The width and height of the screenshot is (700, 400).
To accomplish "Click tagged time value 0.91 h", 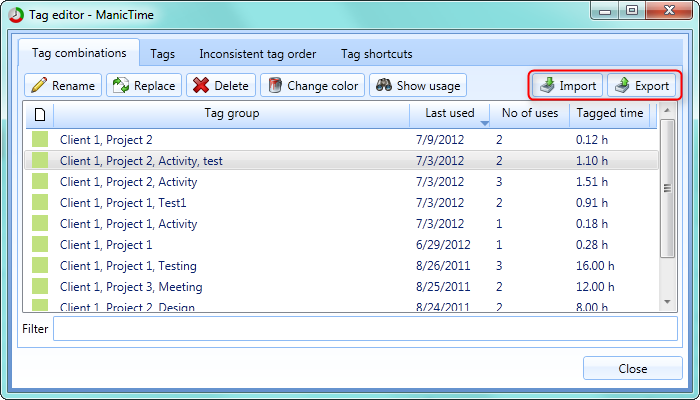I will (592, 203).
